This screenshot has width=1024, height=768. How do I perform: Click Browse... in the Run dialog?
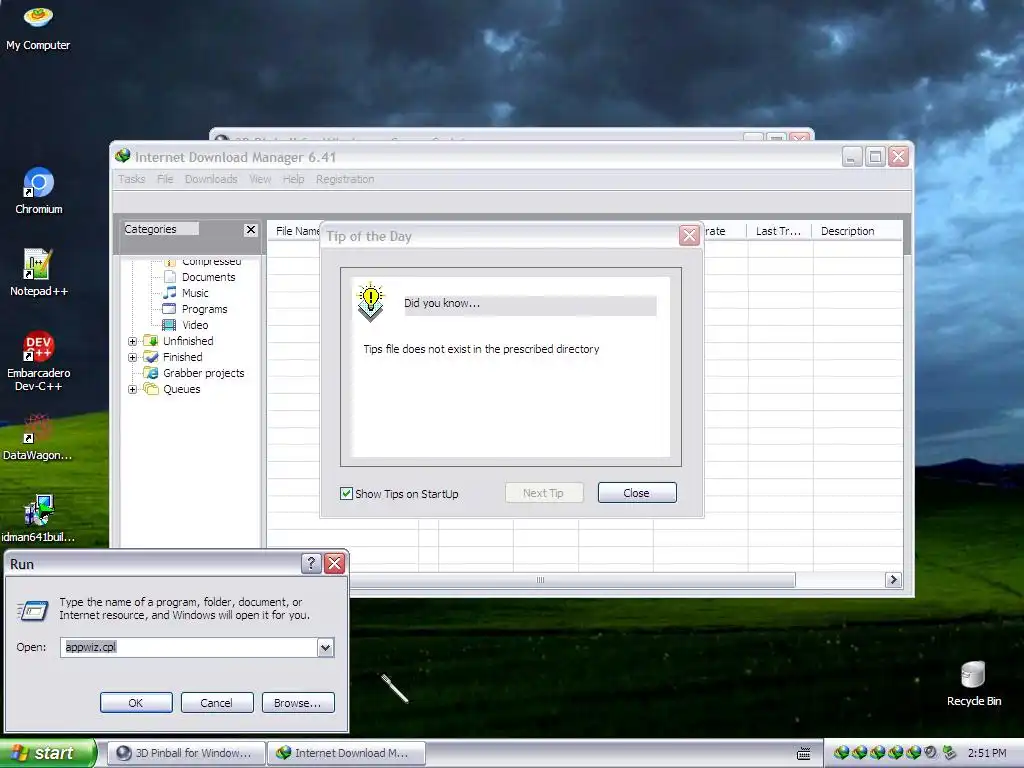tap(298, 703)
